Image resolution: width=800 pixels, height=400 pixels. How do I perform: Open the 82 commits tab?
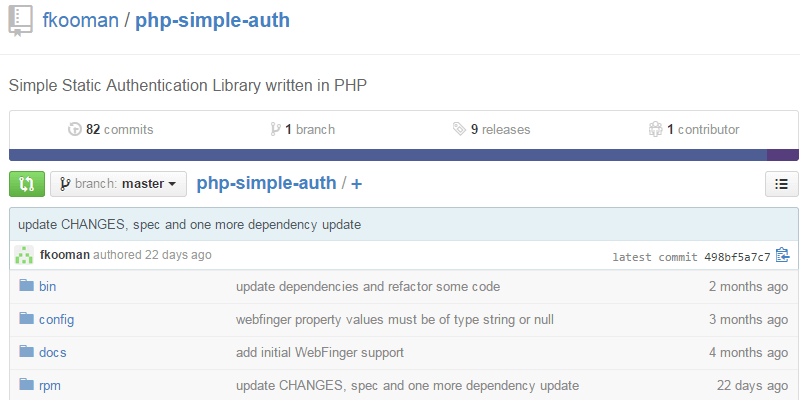pyautogui.click(x=110, y=129)
